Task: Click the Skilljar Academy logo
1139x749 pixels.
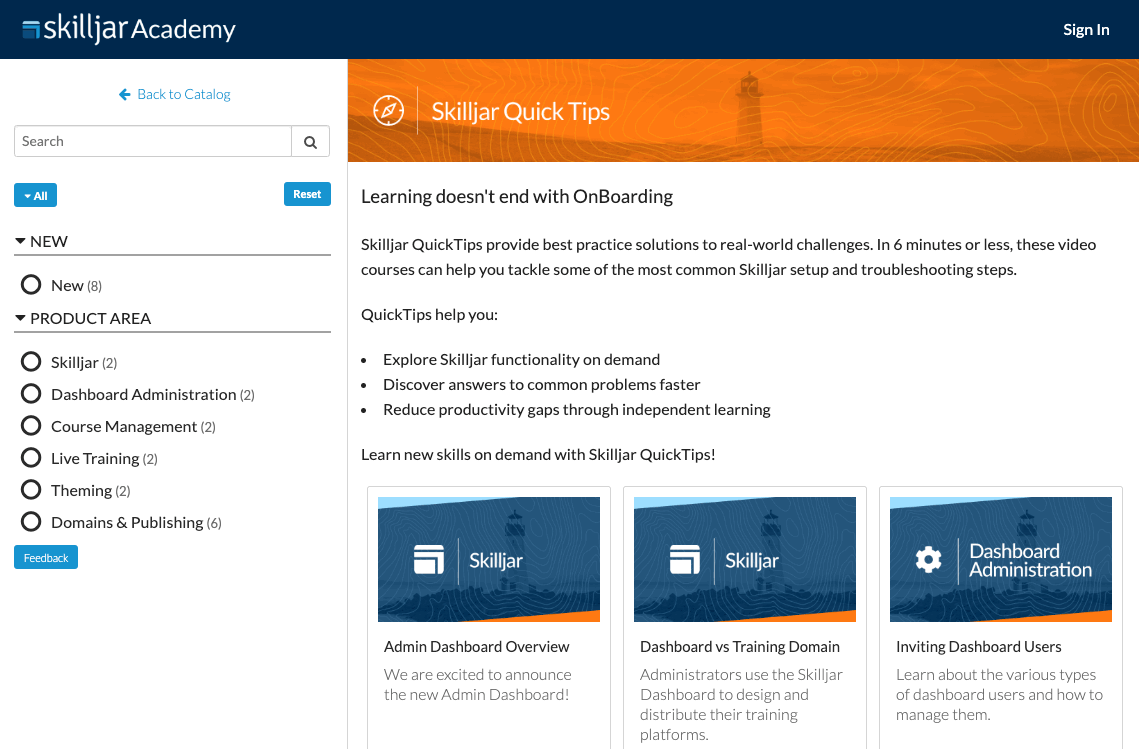Action: pyautogui.click(x=129, y=29)
